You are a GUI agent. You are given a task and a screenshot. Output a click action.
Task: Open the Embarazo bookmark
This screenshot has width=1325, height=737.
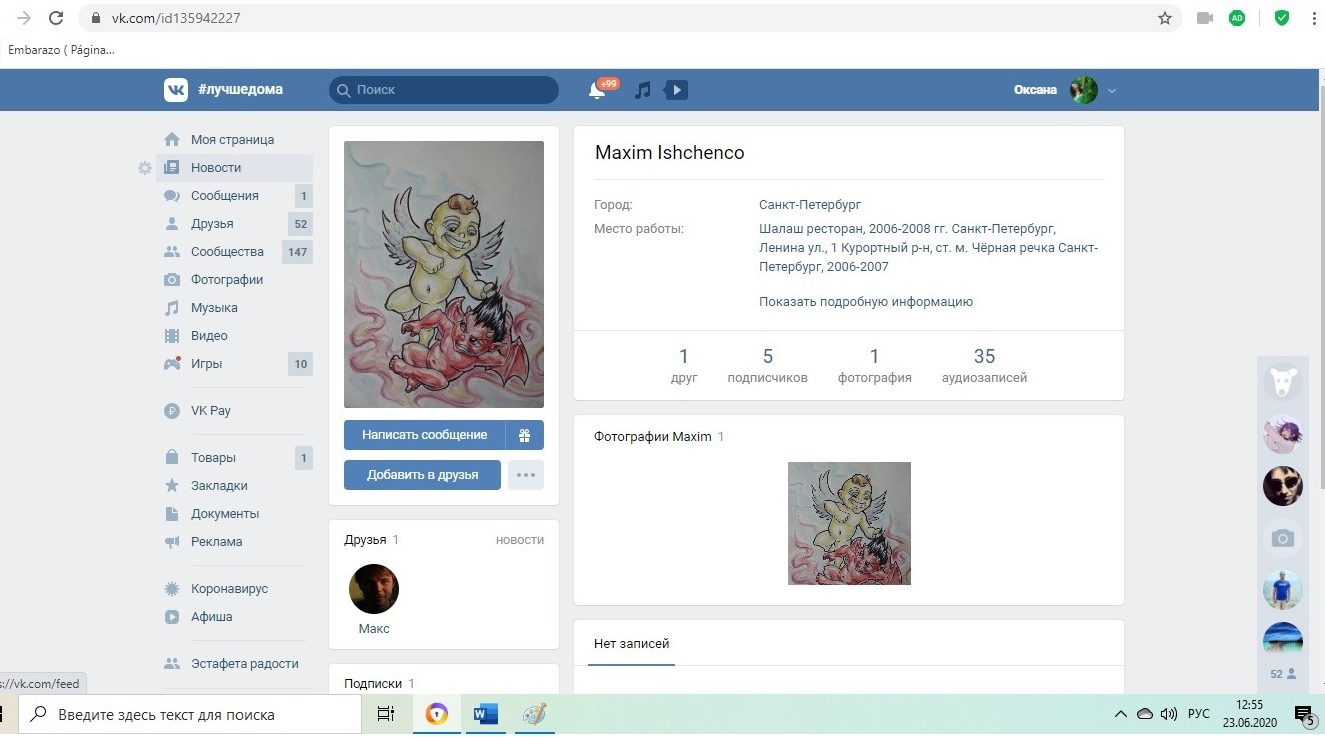(61, 49)
